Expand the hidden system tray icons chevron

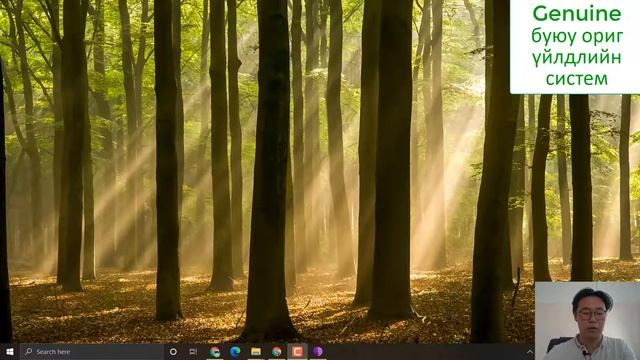529,352
